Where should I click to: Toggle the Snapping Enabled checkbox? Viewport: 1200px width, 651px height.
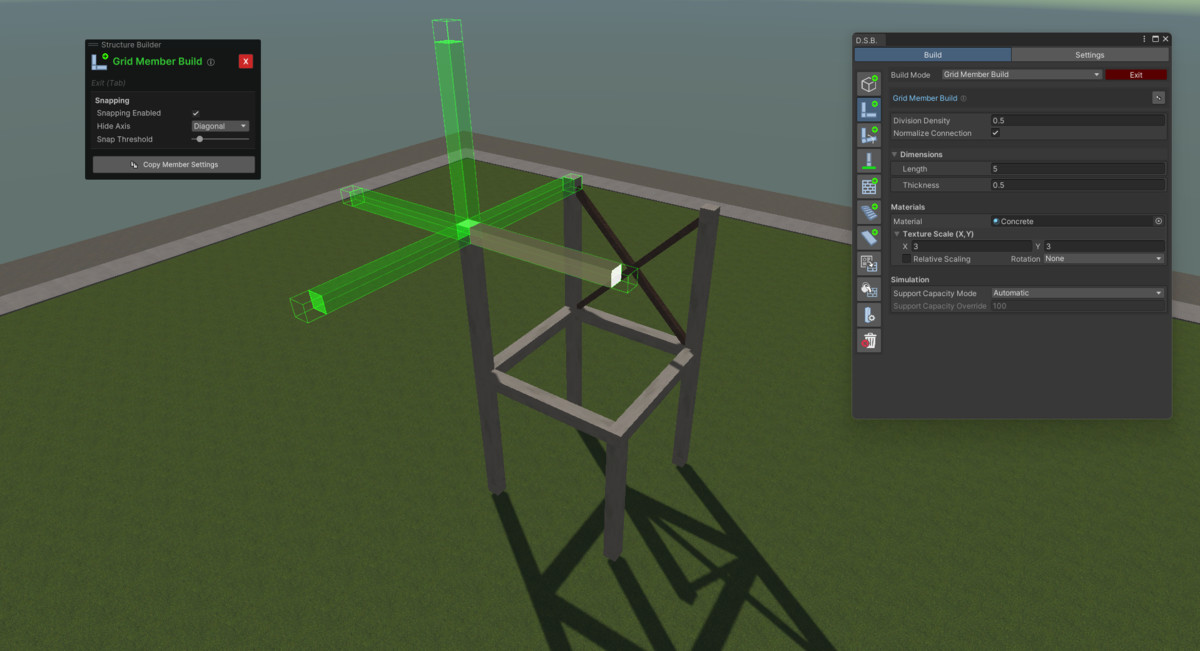click(x=195, y=113)
